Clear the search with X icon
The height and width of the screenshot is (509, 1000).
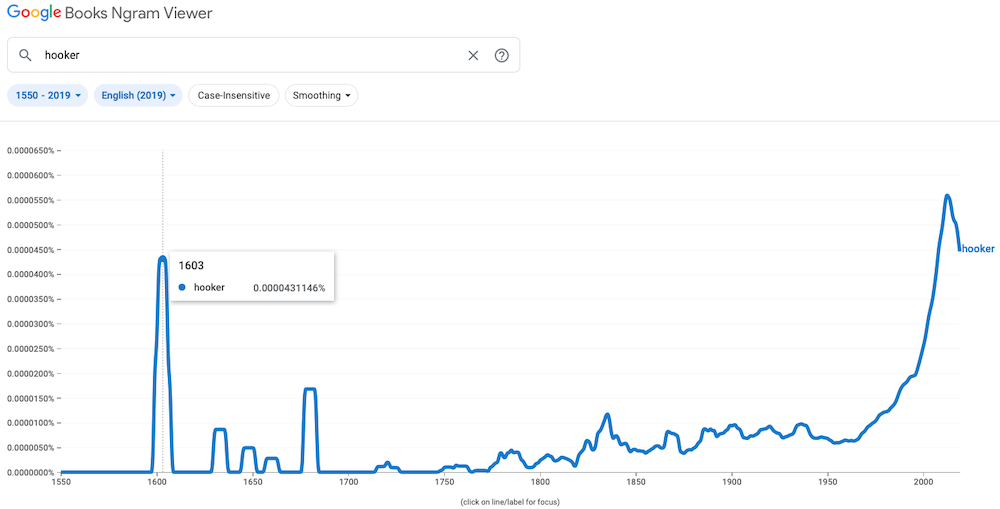coord(473,55)
